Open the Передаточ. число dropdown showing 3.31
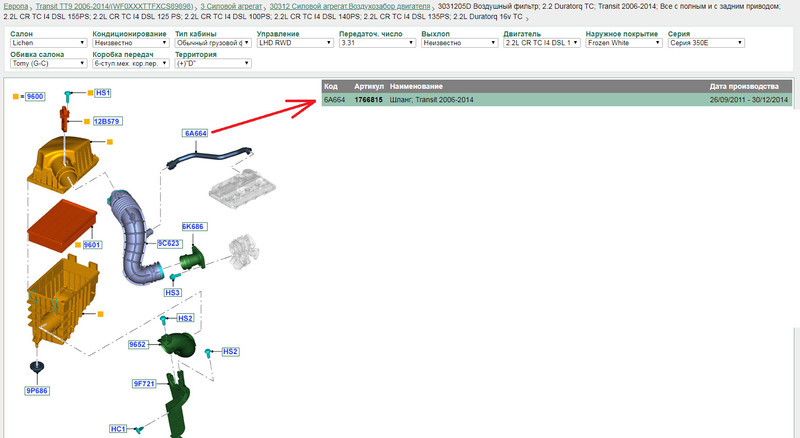 (374, 44)
